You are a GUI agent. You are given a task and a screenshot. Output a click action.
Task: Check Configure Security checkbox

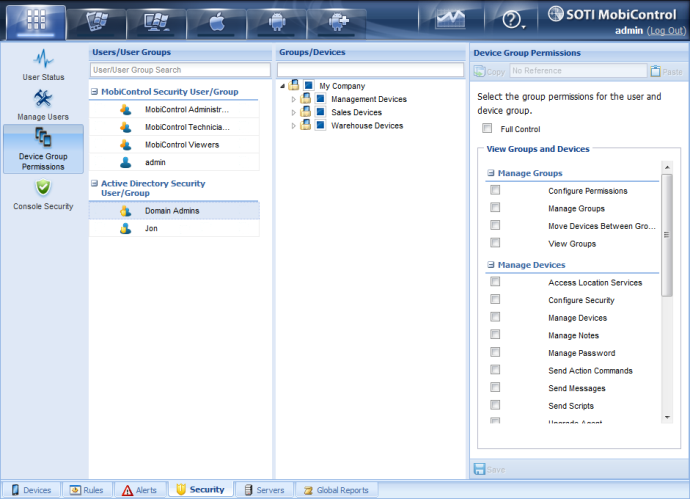(495, 299)
